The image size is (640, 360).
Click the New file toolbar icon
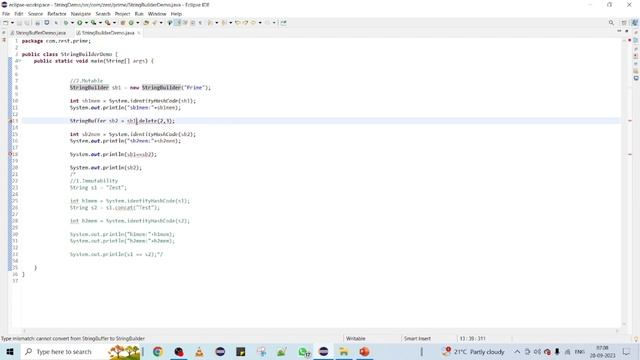[6, 23]
